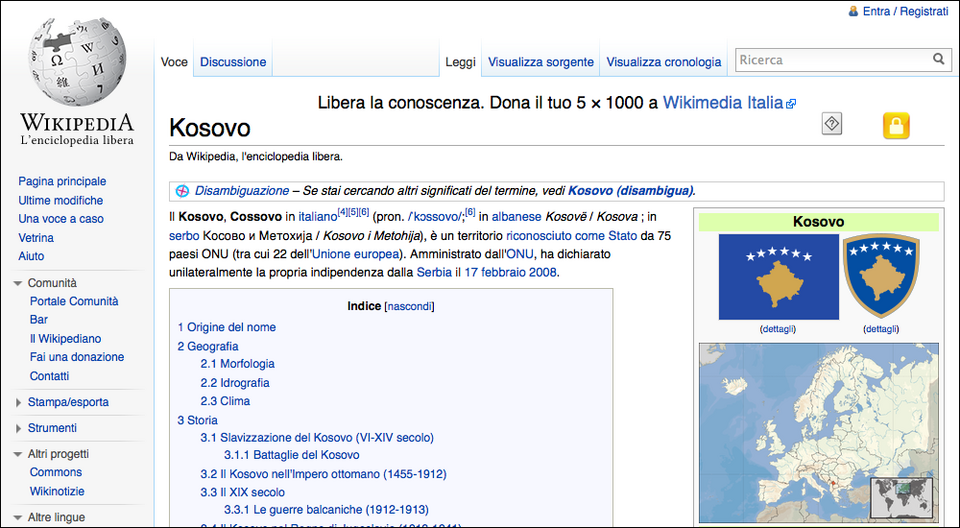Jump to 1 Origine del nome
Image resolution: width=960 pixels, height=528 pixels.
tap(227, 327)
